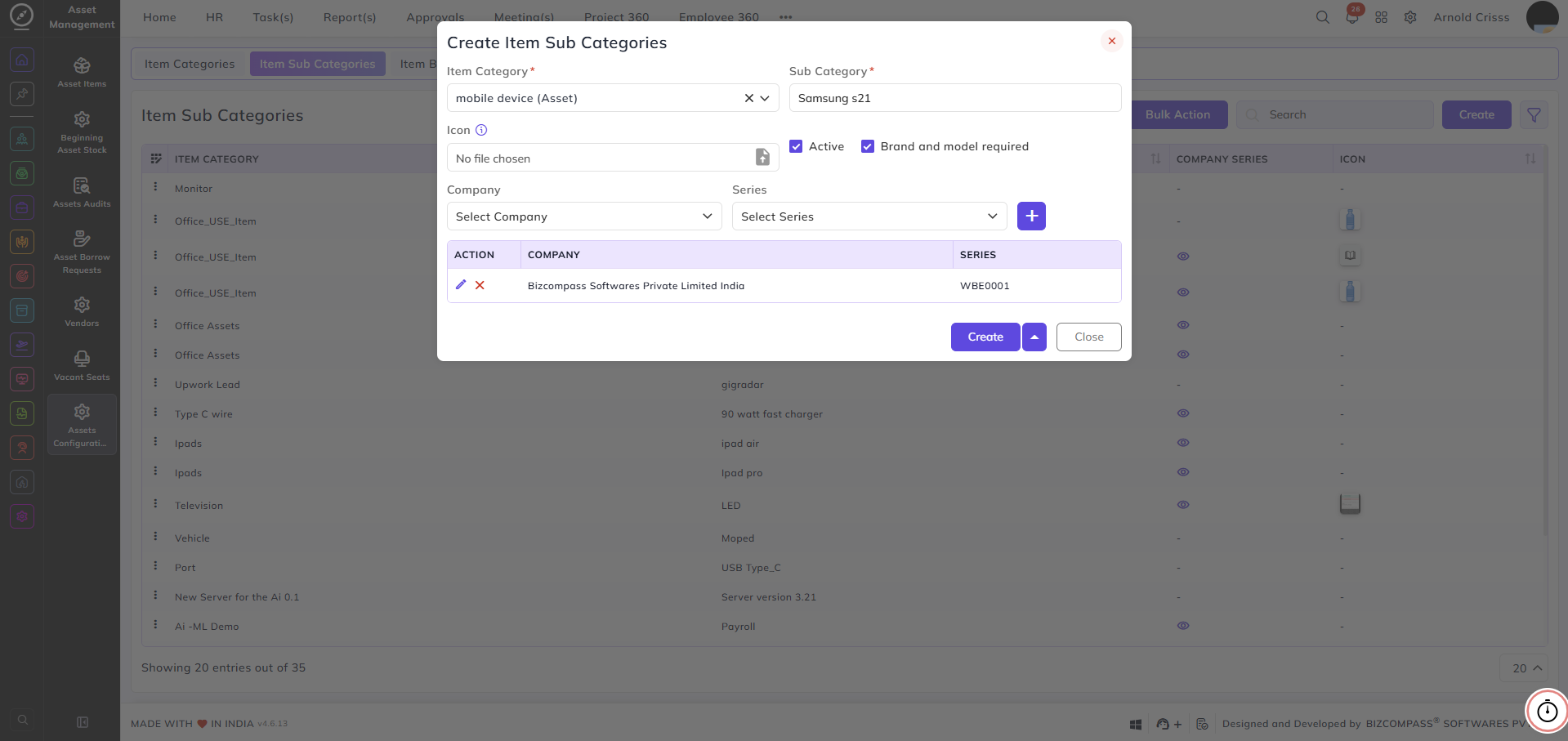Open row menu for Monitor
The image size is (1568, 741).
point(155,187)
